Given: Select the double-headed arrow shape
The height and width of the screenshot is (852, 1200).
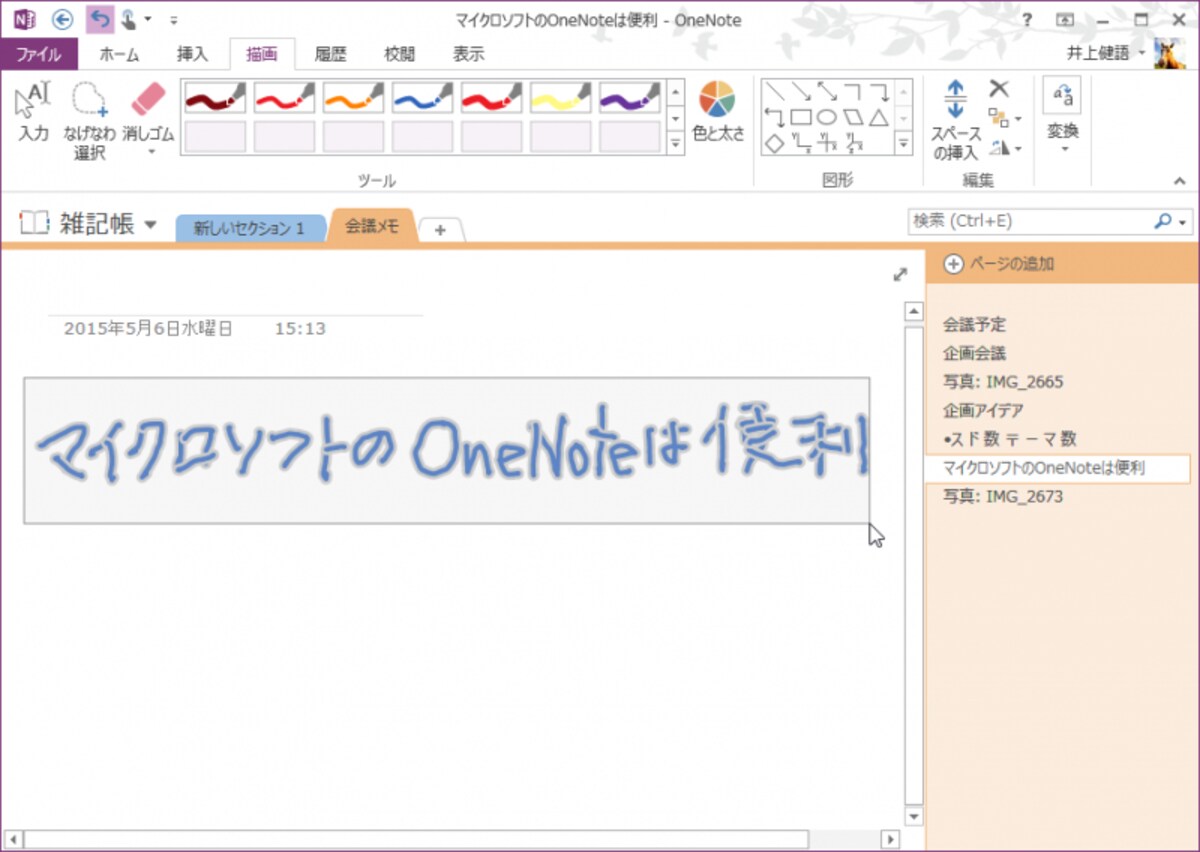Looking at the screenshot, I should 826,92.
